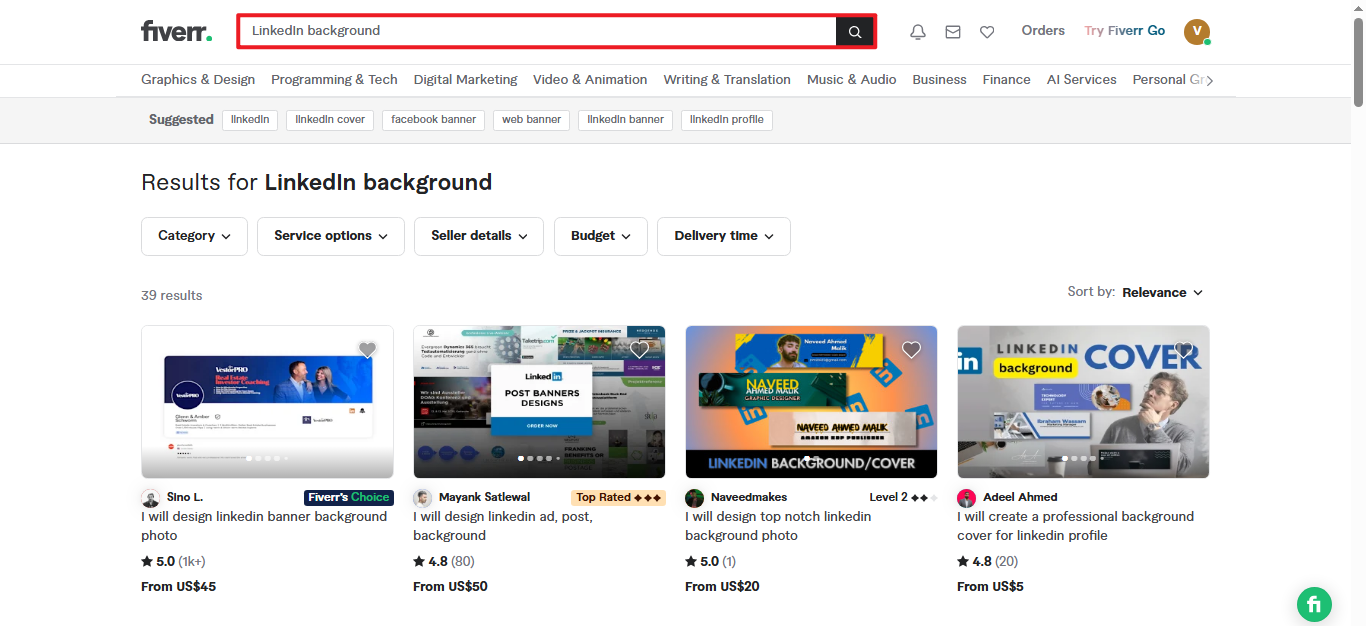Click Sino L. seller avatar
This screenshot has width=1366, height=626.
150,498
